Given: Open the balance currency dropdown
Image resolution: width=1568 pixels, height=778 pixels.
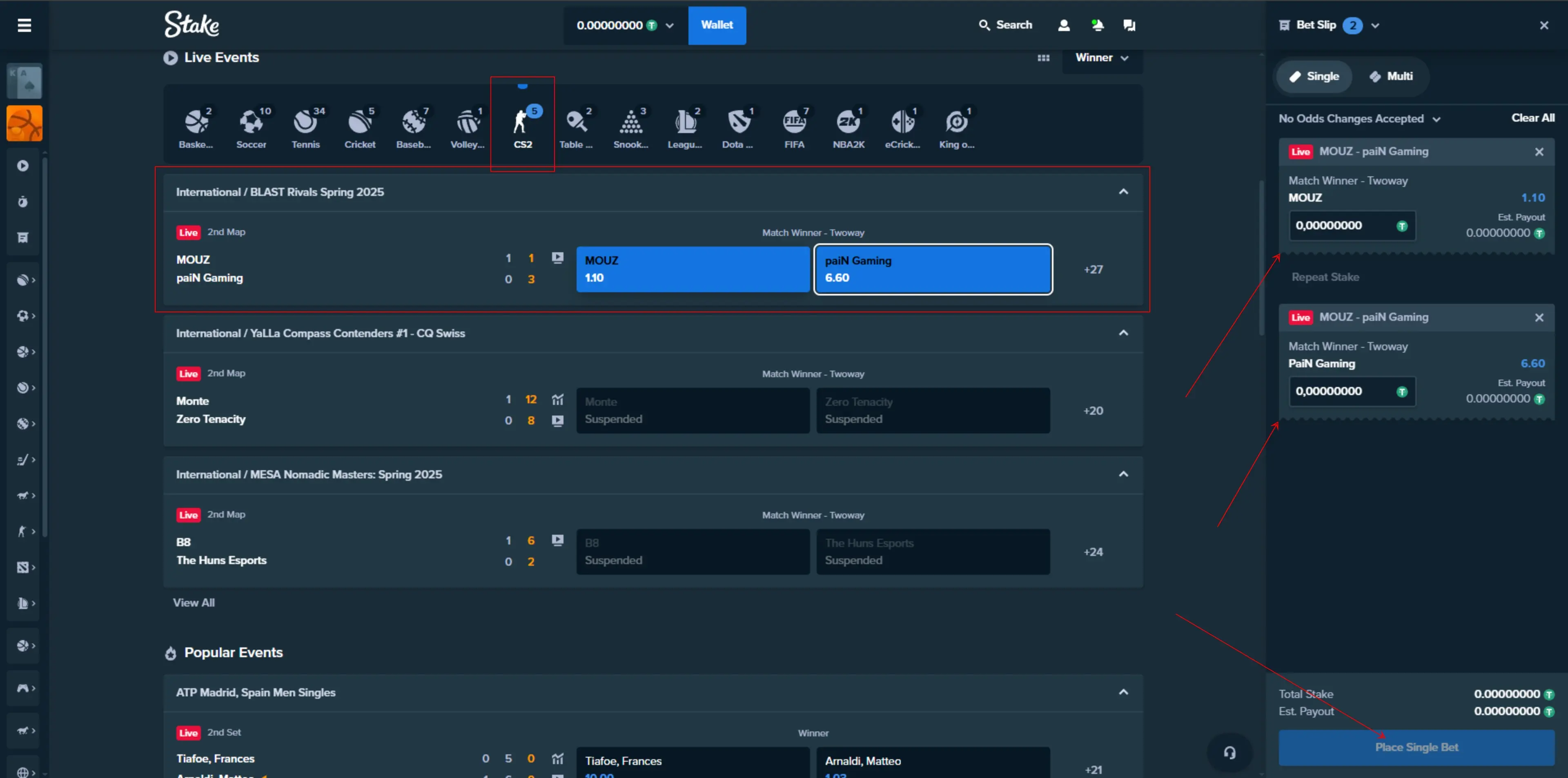Looking at the screenshot, I should click(x=626, y=25).
